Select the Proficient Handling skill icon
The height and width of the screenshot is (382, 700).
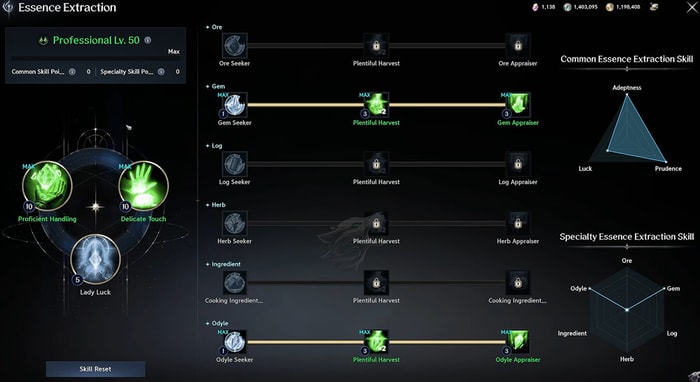coord(47,186)
